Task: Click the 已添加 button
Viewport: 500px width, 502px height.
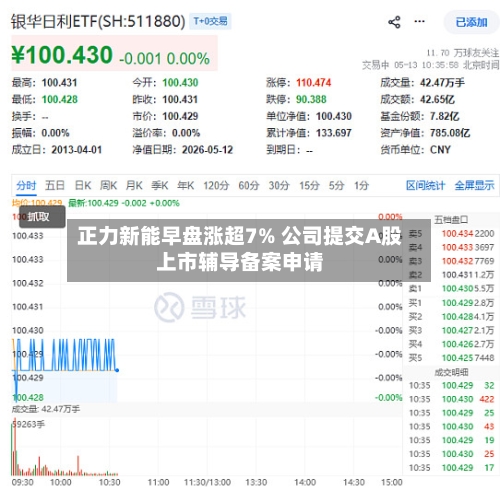Action: click(x=471, y=22)
